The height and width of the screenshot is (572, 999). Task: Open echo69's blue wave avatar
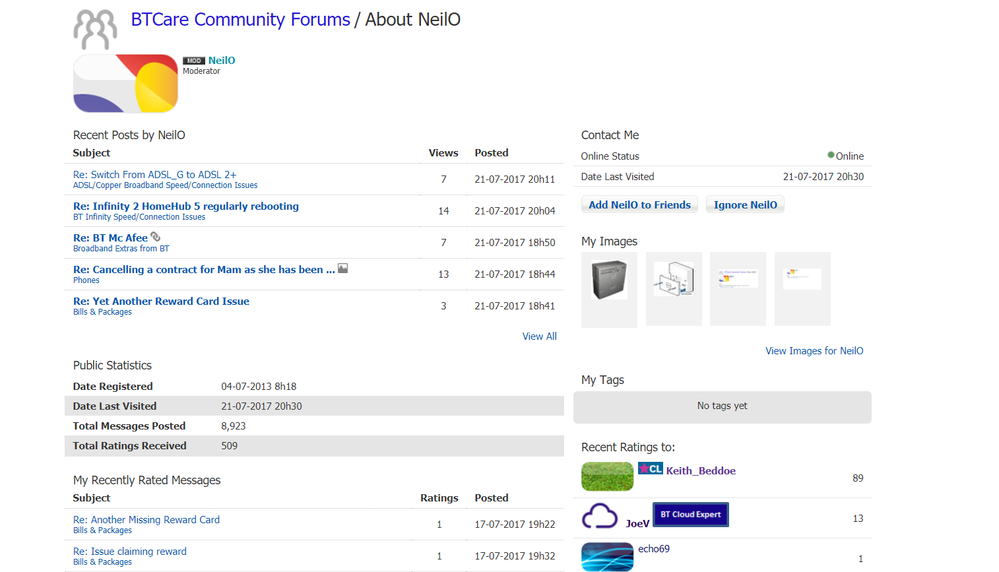pyautogui.click(x=607, y=557)
